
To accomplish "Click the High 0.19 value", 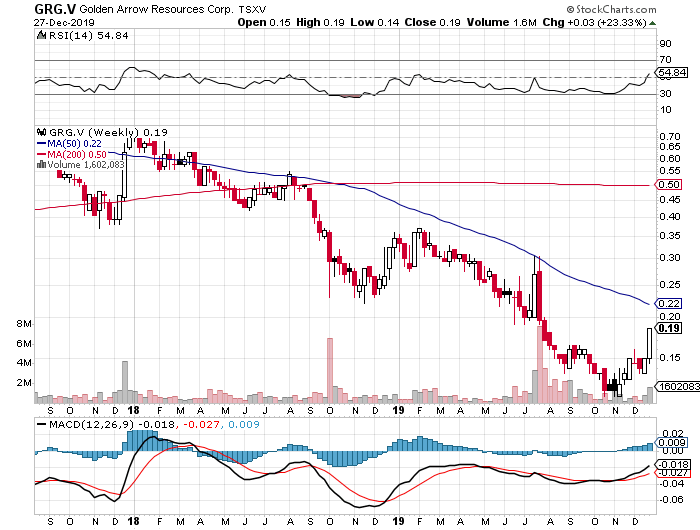I will [x=320, y=22].
